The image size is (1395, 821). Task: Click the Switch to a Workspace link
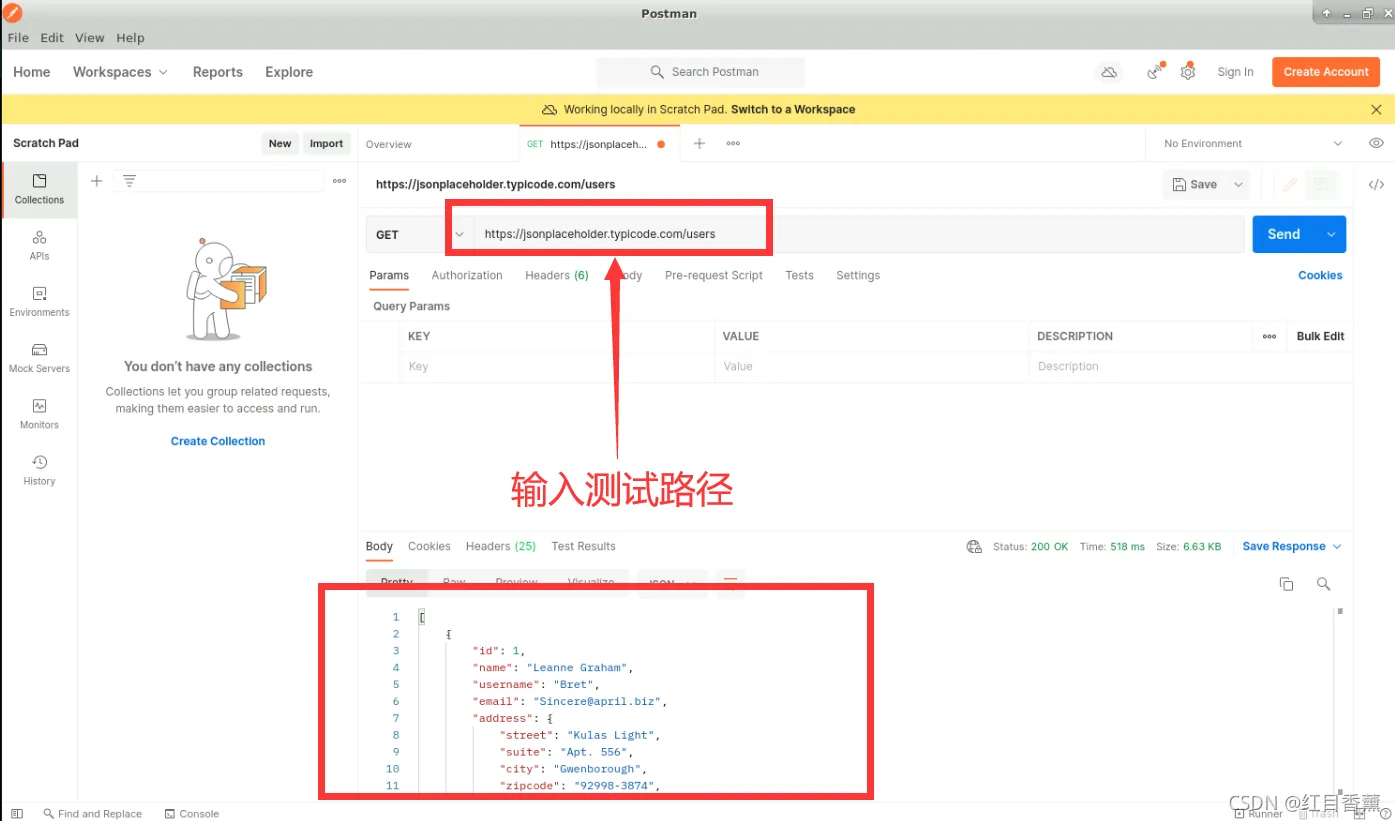point(793,110)
